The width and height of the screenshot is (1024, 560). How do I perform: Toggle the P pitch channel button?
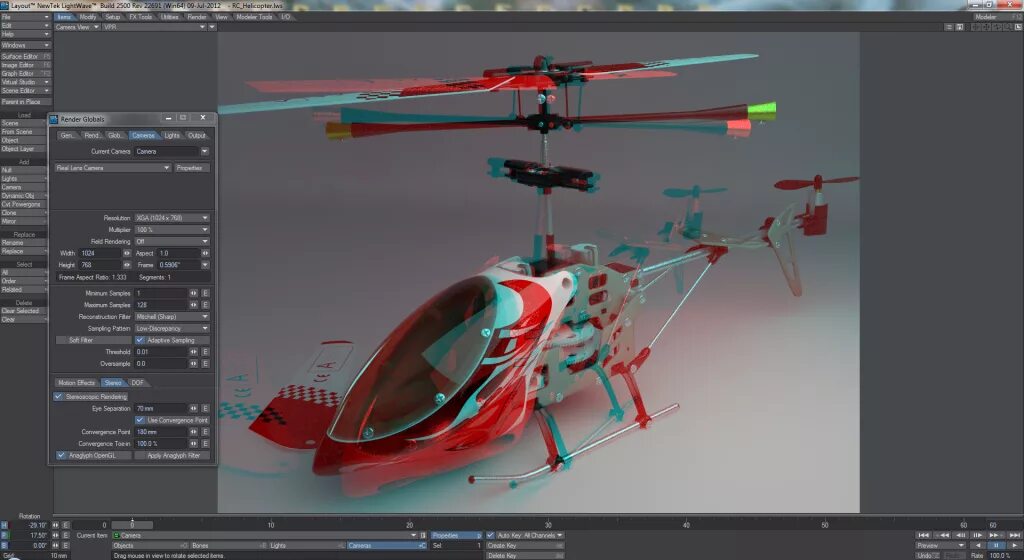click(x=4, y=535)
